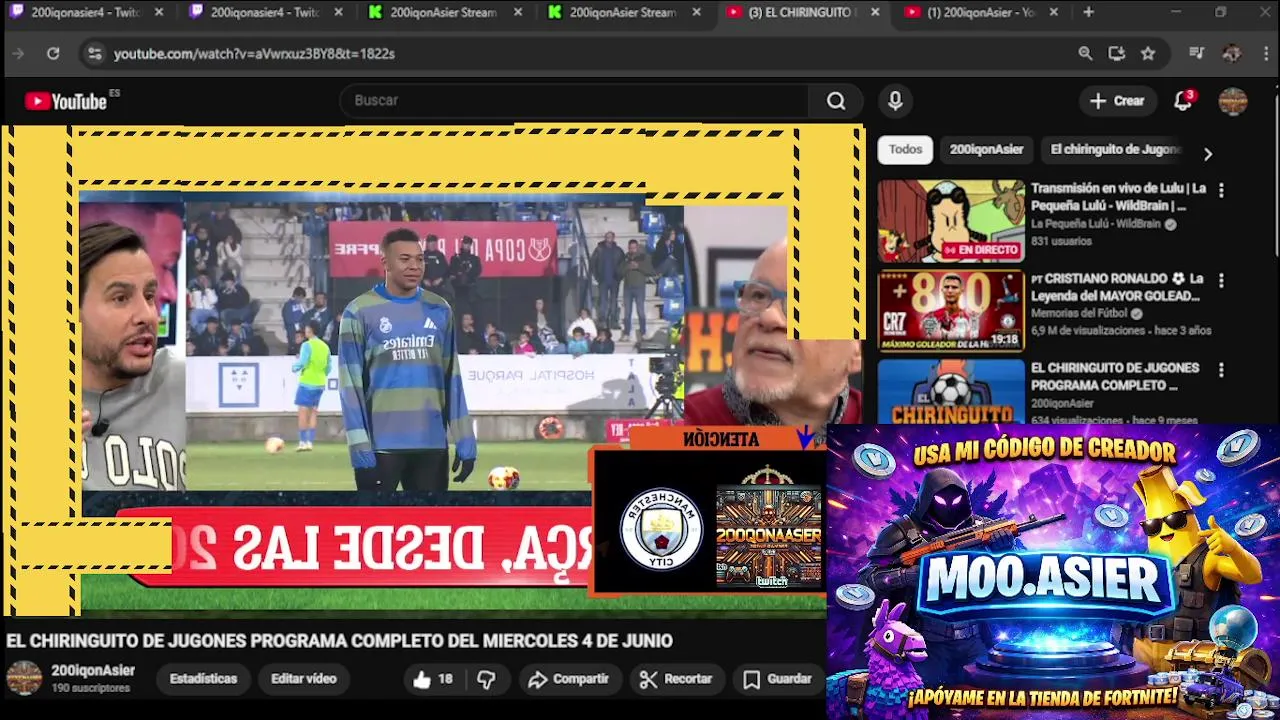Click the zoom magnifier icon in address bar
Image resolution: width=1280 pixels, height=720 pixels.
(x=1085, y=53)
